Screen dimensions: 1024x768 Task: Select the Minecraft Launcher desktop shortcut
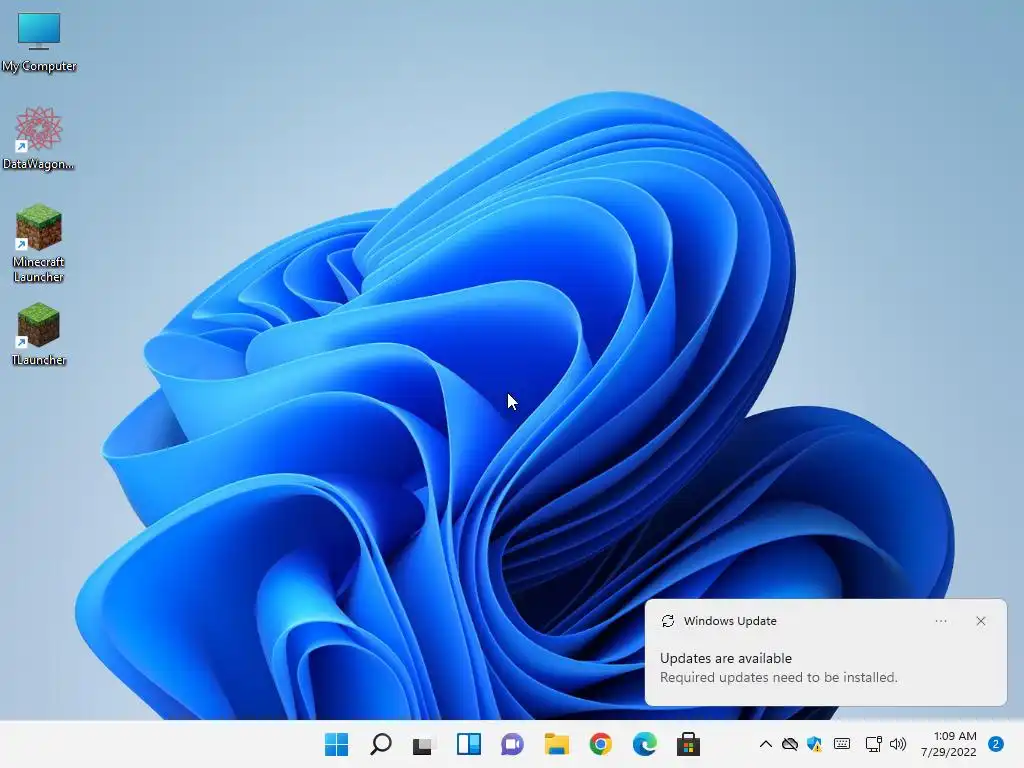(39, 243)
